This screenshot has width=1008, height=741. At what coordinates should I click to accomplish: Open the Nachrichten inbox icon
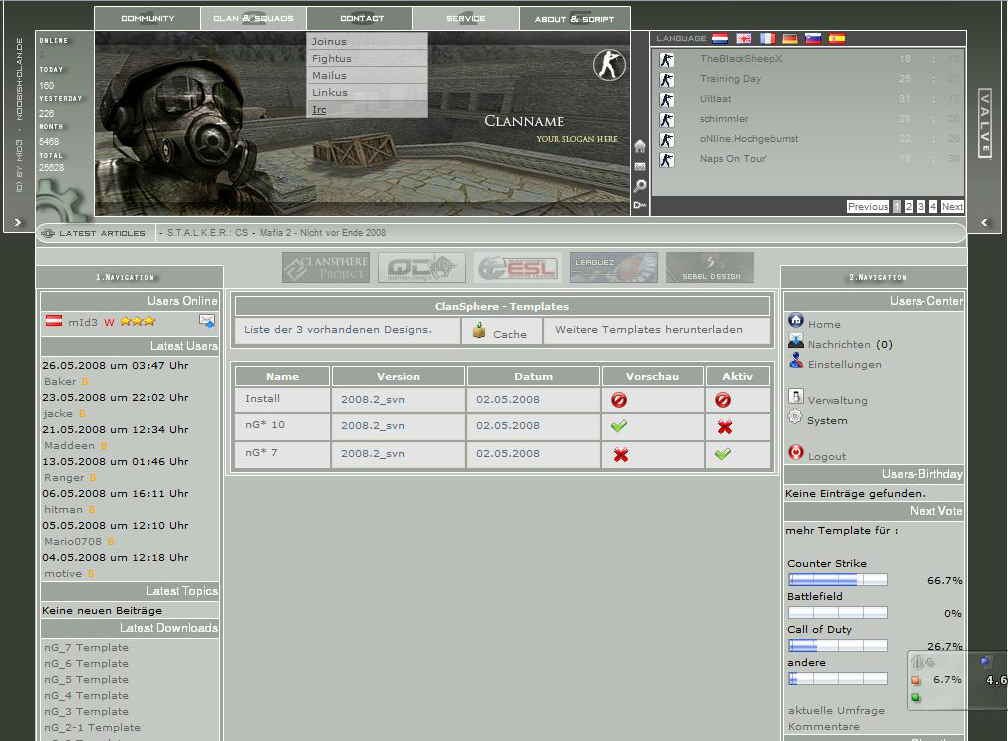(796, 340)
